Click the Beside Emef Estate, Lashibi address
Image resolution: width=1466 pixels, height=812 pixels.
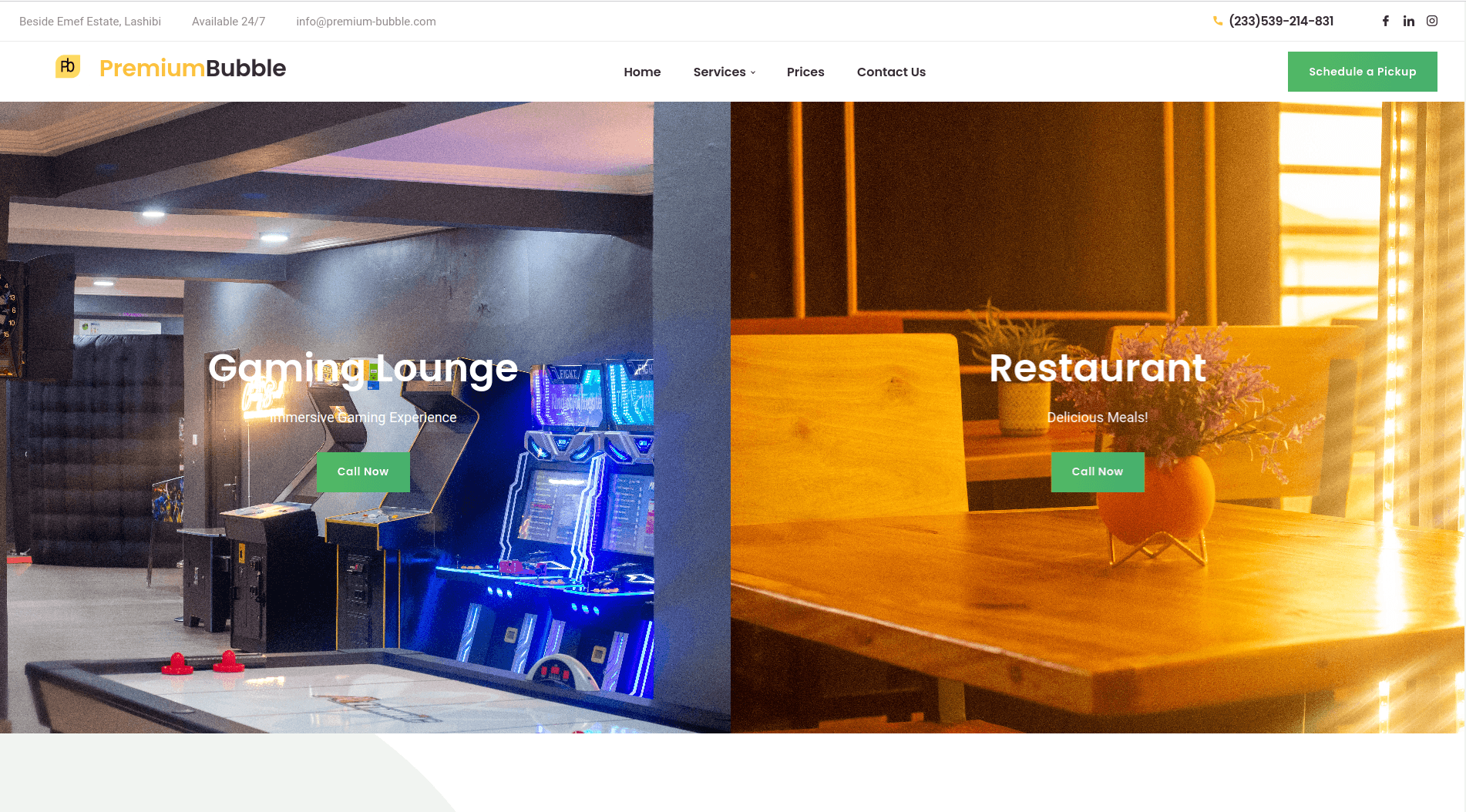90,22
